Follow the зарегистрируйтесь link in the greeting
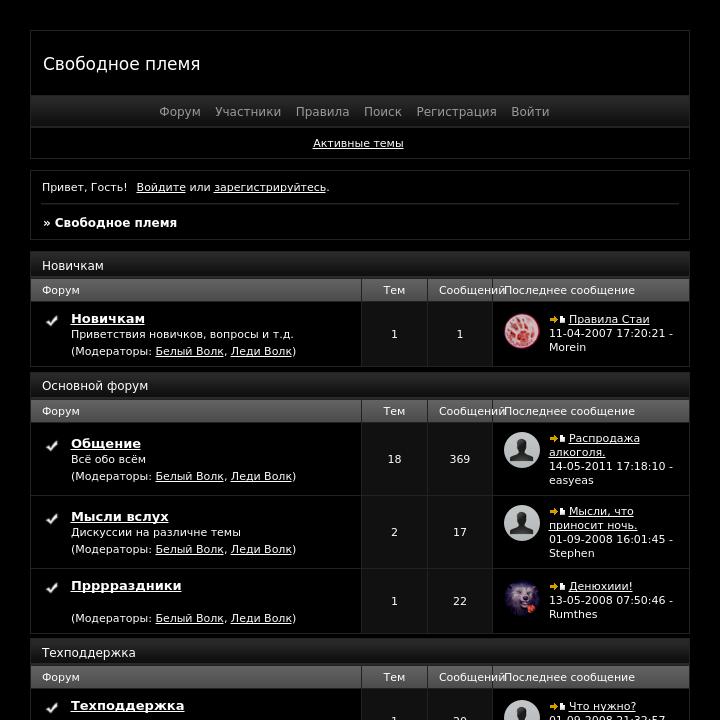 pos(270,187)
